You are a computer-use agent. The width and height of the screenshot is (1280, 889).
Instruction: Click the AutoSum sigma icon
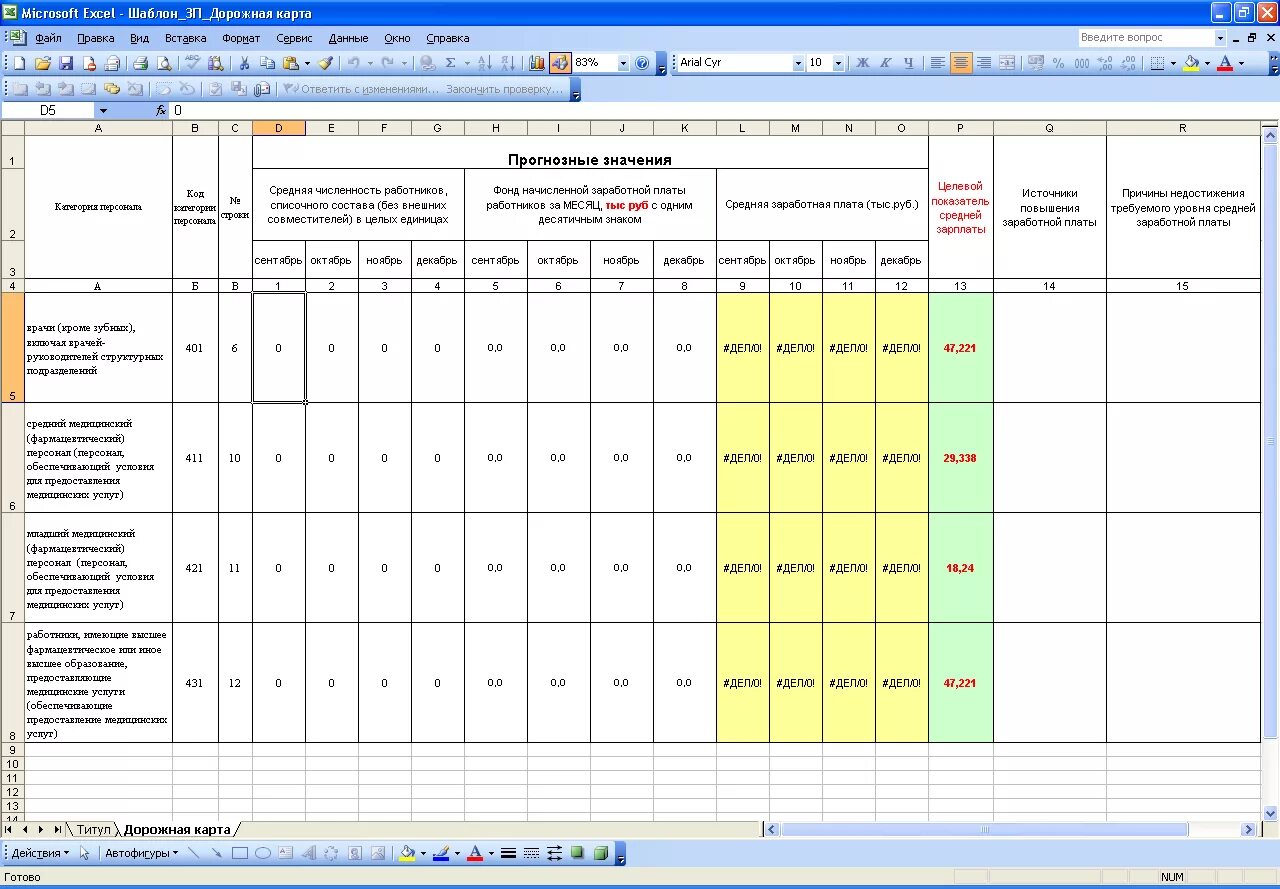click(451, 63)
